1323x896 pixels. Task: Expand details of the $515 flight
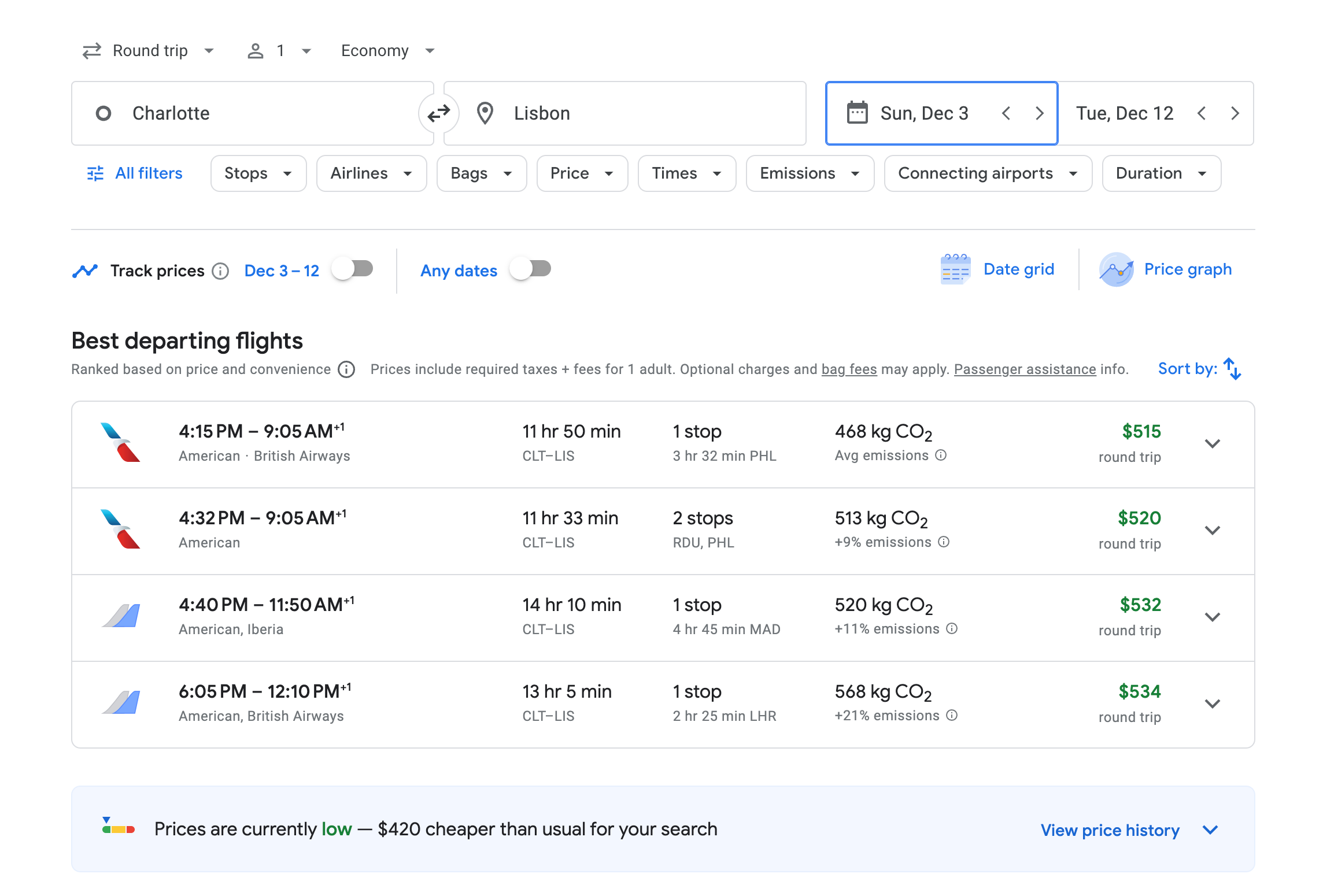(x=1213, y=443)
